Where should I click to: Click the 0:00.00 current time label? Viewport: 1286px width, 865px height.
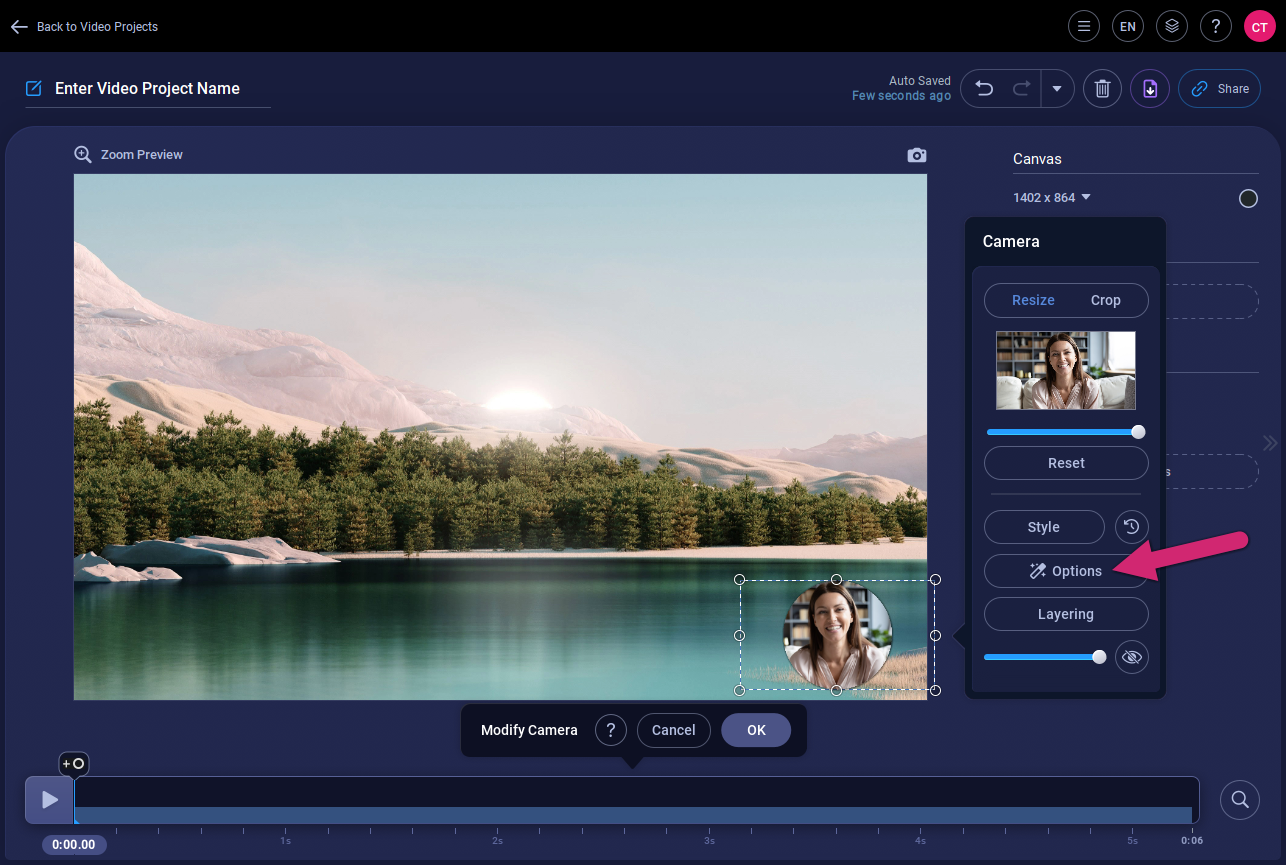pos(74,844)
